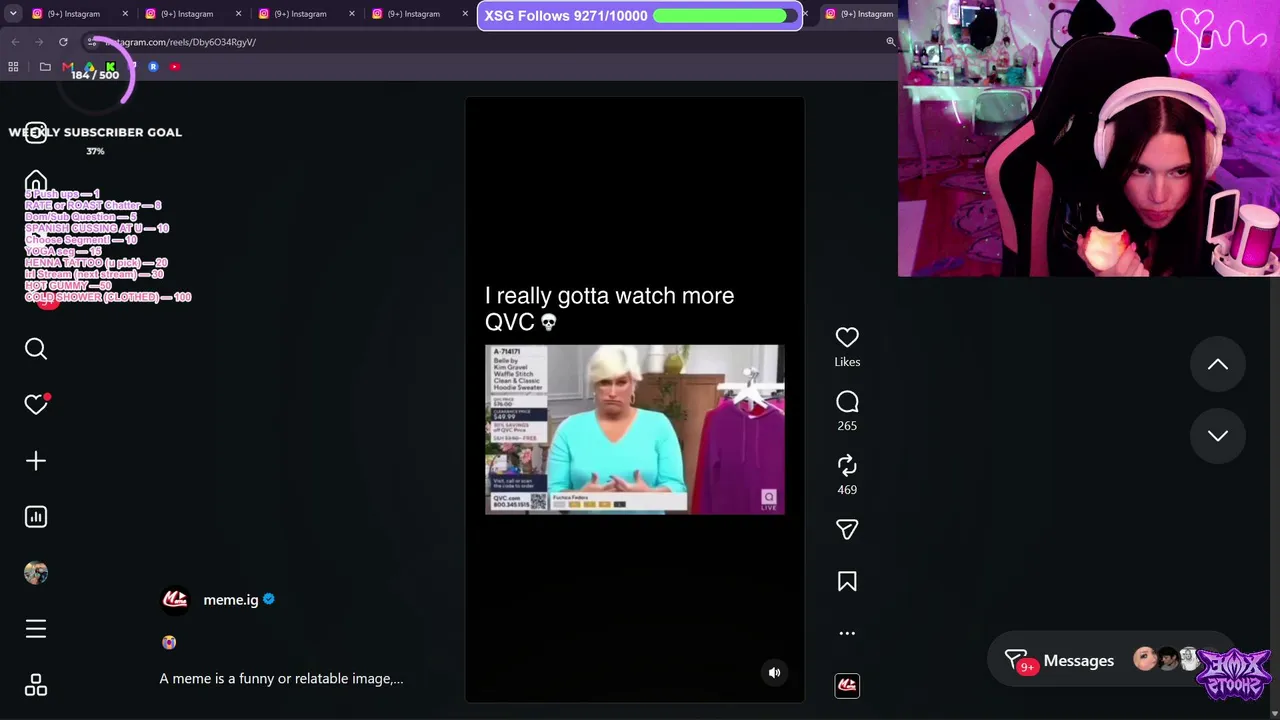Create a new post with plus icon
The height and width of the screenshot is (720, 1280).
coord(36,460)
